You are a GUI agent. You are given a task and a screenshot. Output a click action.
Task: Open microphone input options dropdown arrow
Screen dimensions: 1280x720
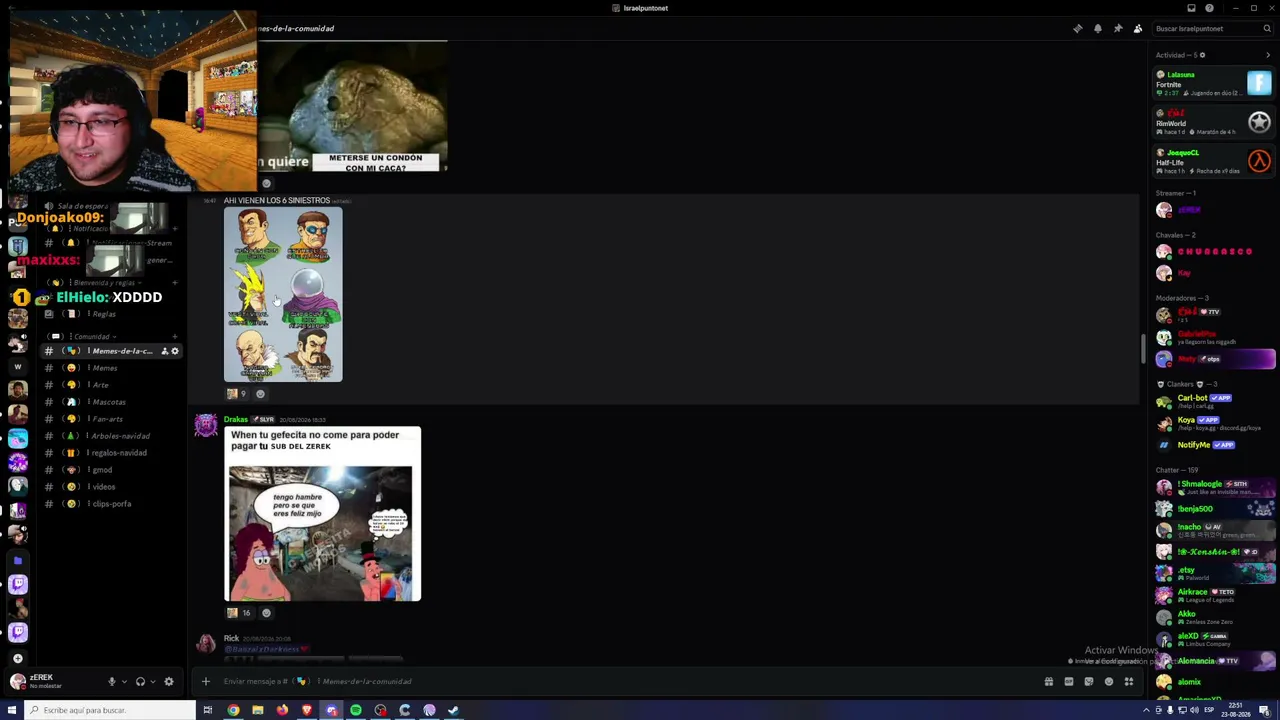124,681
